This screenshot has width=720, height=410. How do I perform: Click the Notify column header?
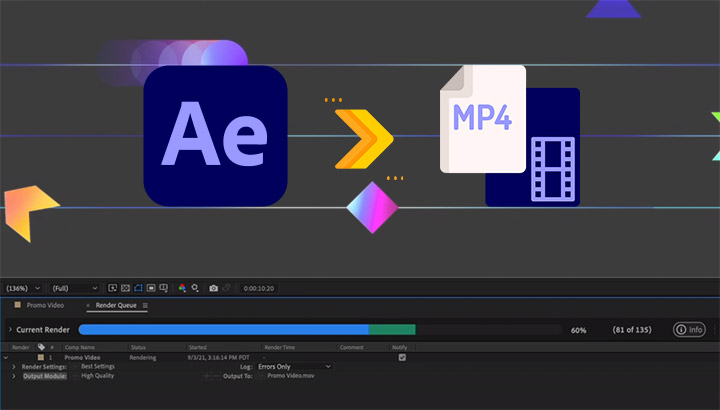coord(399,348)
